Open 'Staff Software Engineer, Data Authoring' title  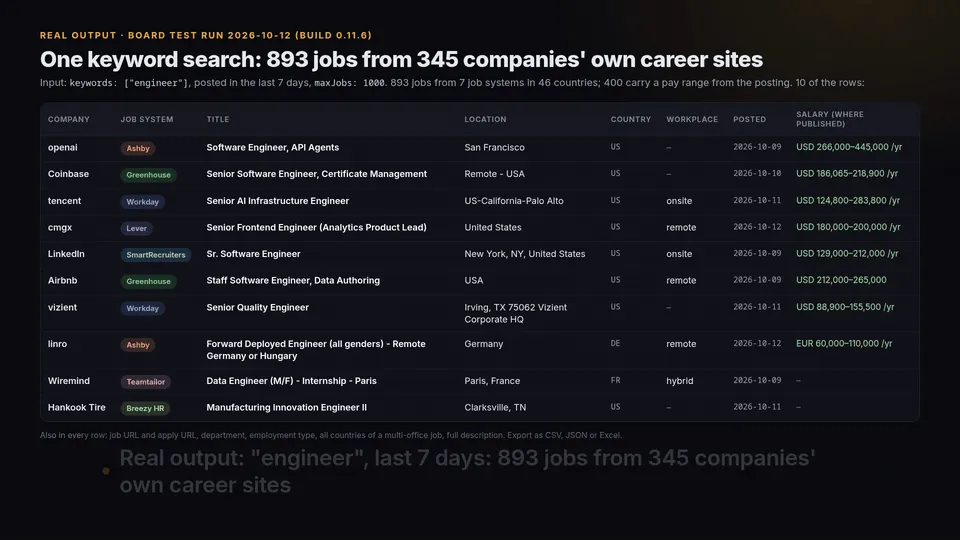tap(293, 280)
